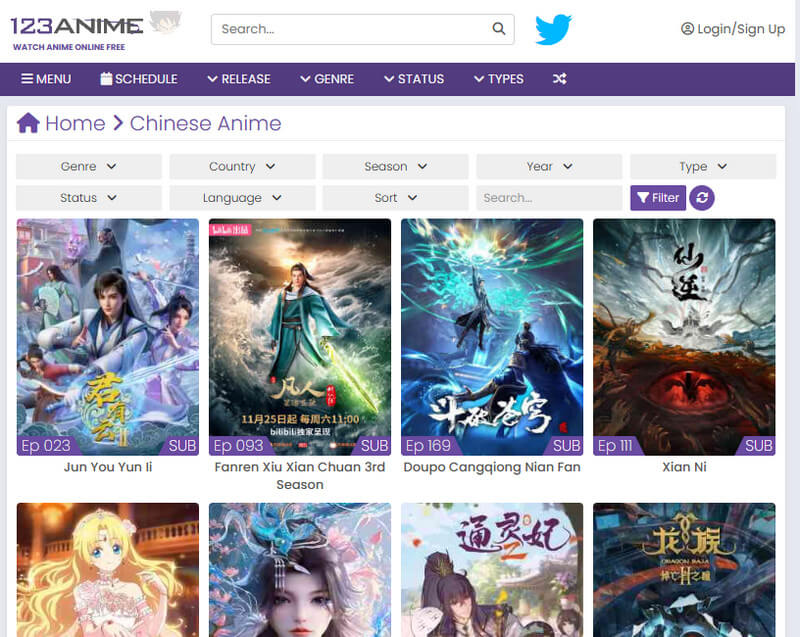Click the Chinese Anime breadcrumb link
The width and height of the screenshot is (800, 637).
[x=206, y=123]
